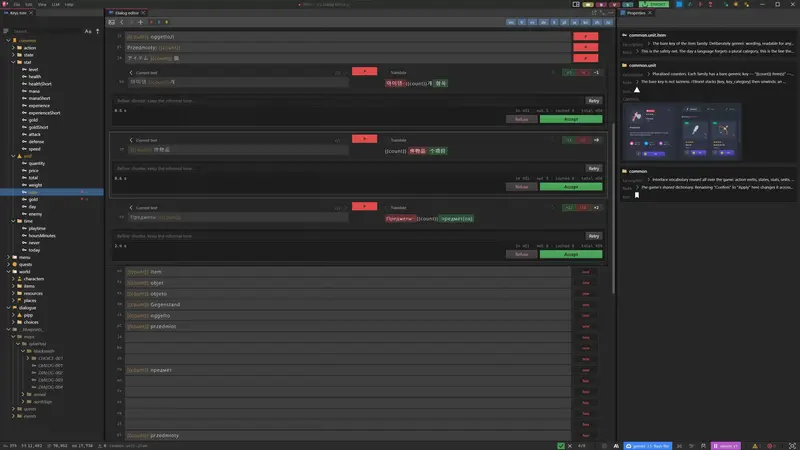Image resolution: width=800 pixels, height=450 pixels.
Task: Select the experience key in tree
Action: [x=39, y=106]
